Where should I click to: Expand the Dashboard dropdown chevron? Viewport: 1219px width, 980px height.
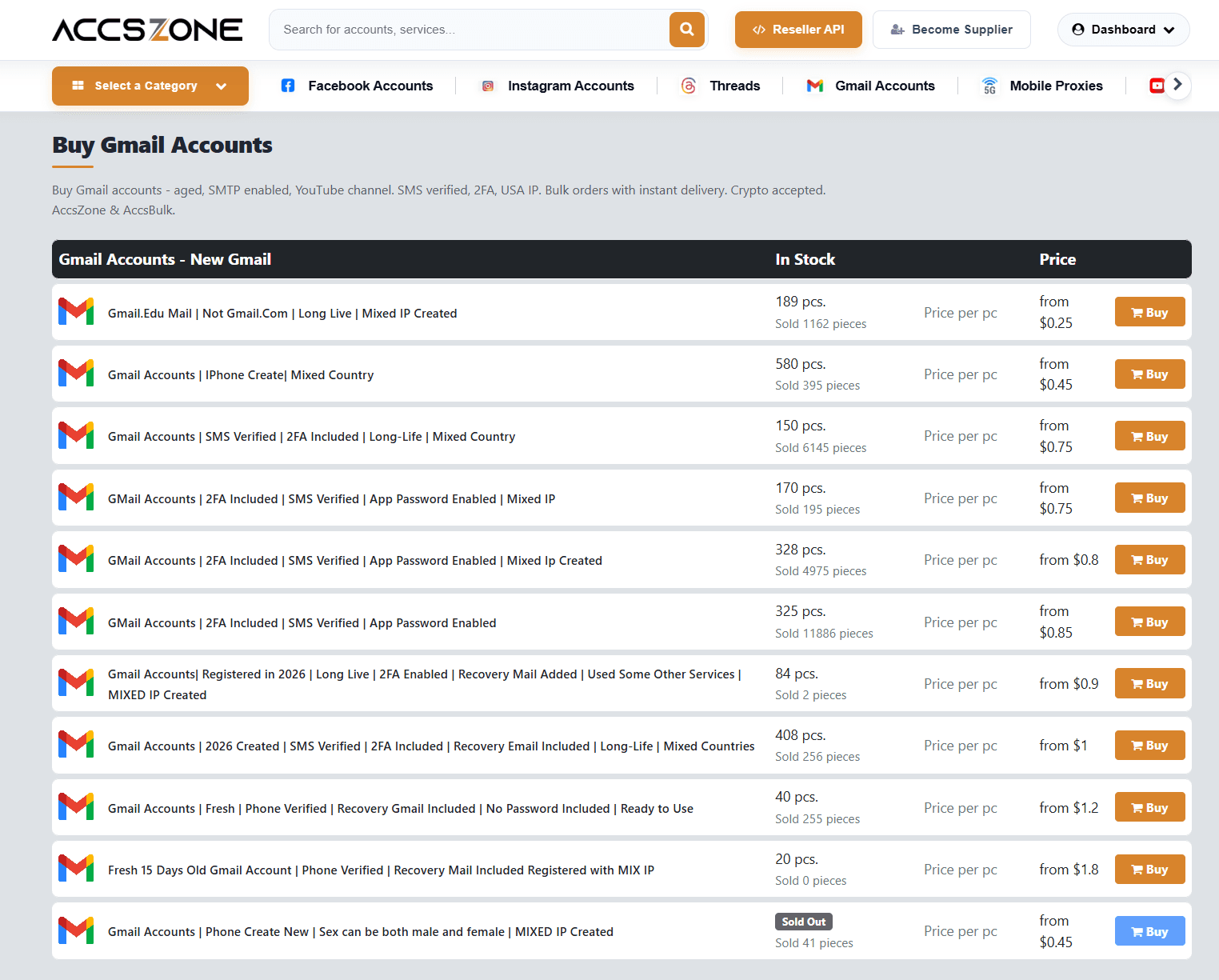[x=1169, y=30]
